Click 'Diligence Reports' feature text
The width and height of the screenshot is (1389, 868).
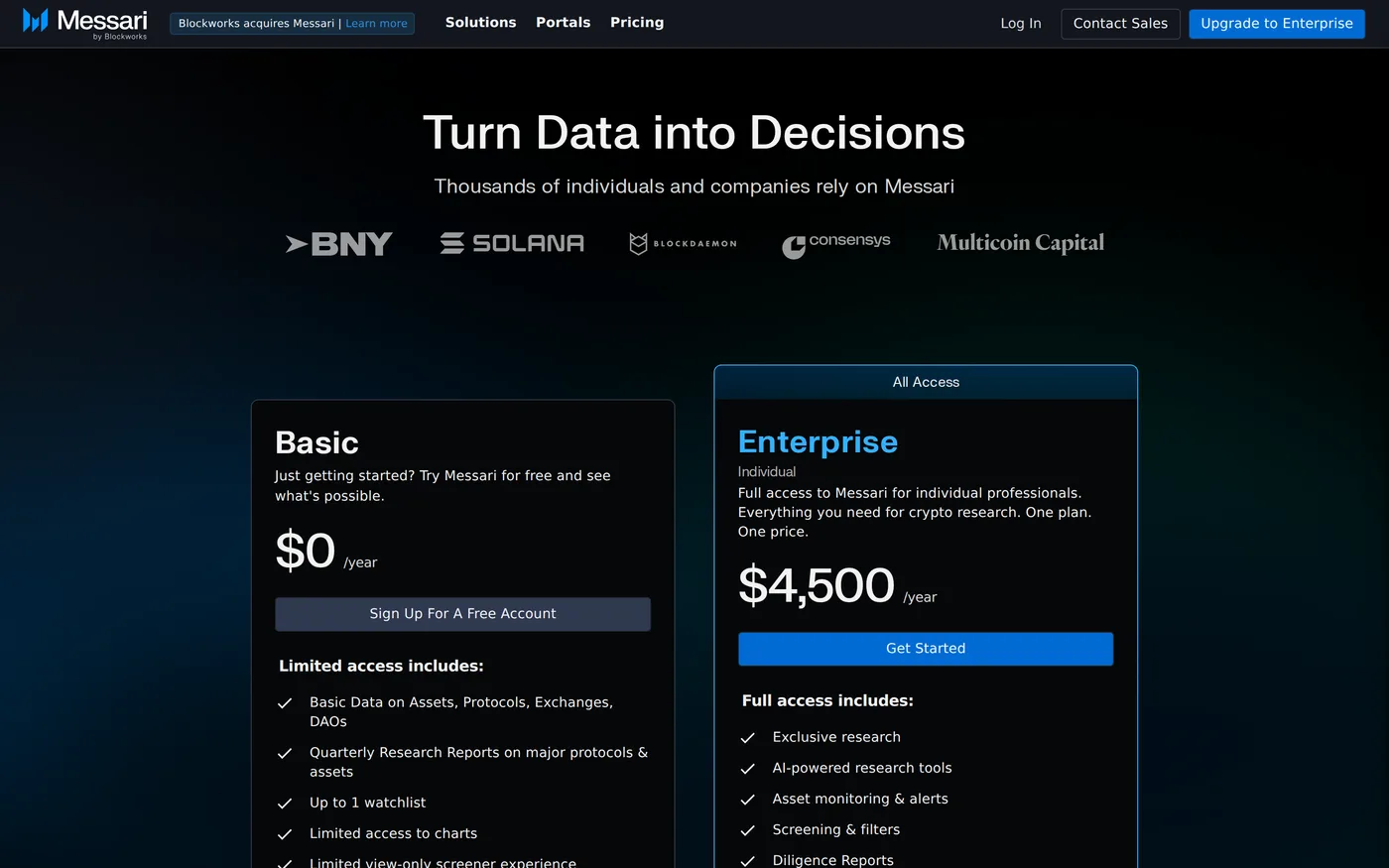click(x=833, y=860)
